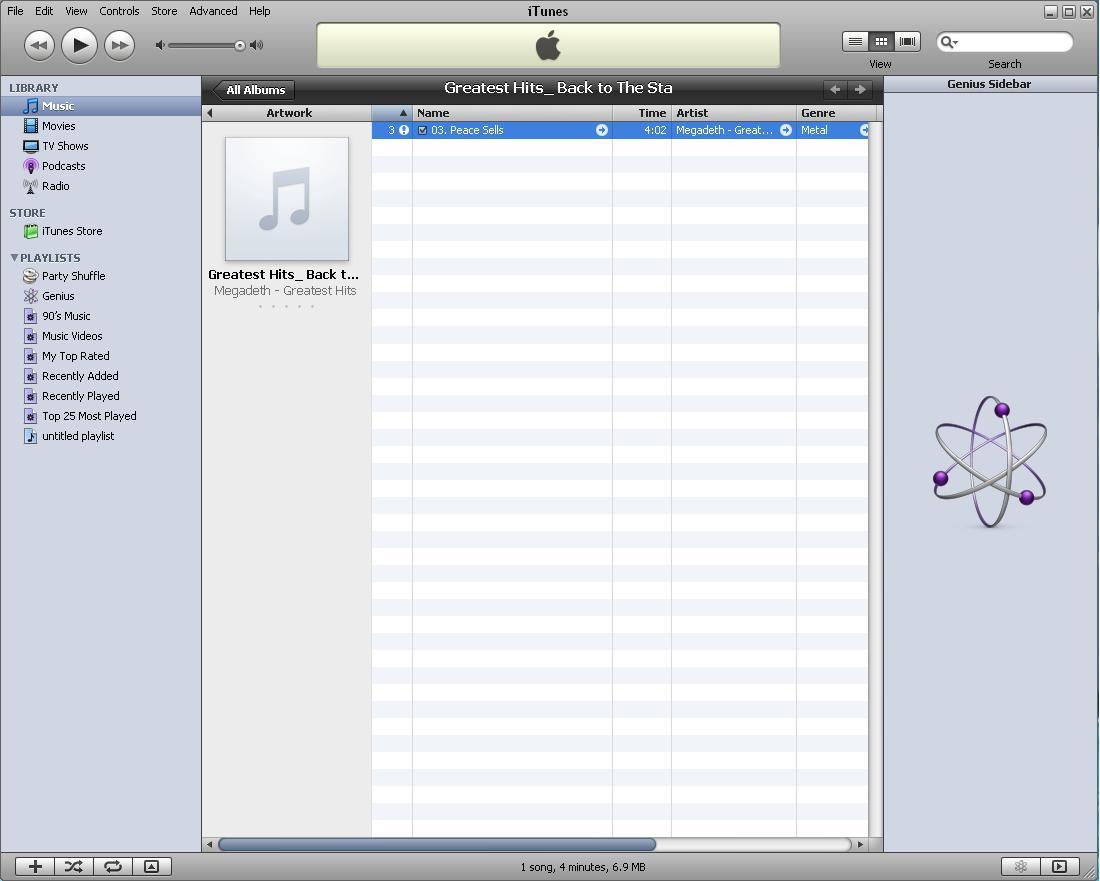The image size is (1100, 881).
Task: Sort by the Time column header
Action: [642, 113]
